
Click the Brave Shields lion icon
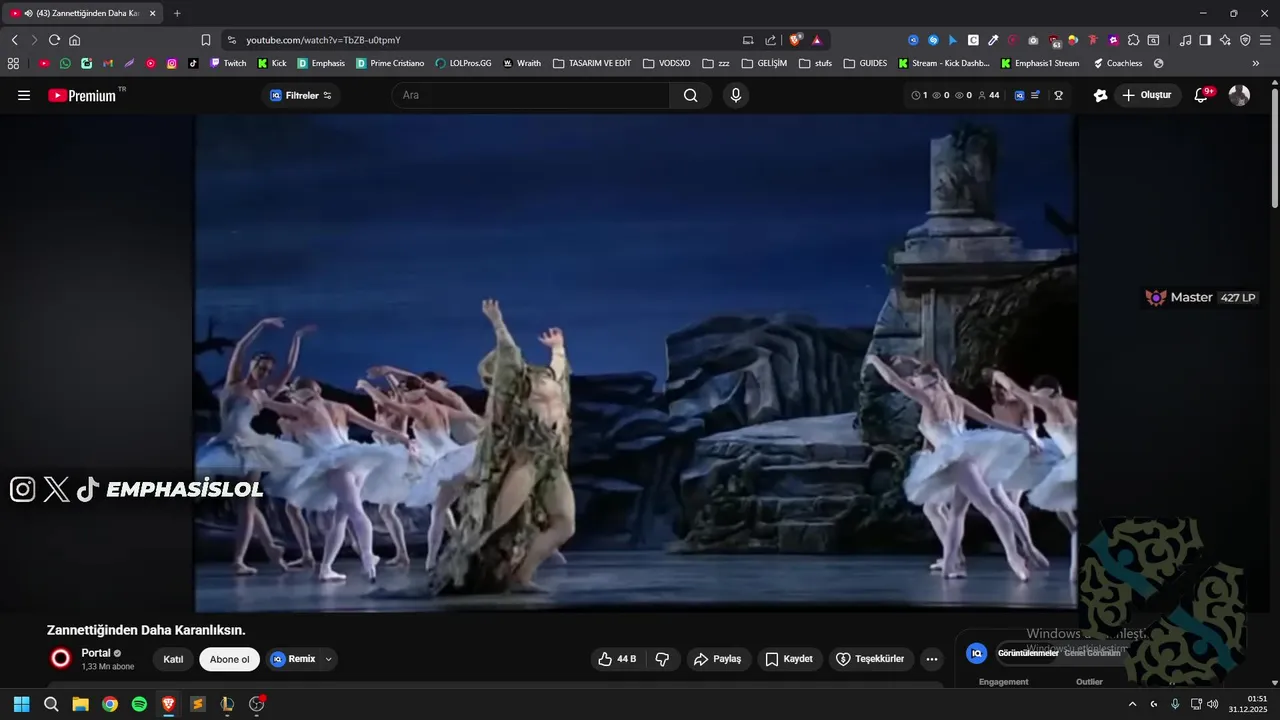pyautogui.click(x=796, y=40)
